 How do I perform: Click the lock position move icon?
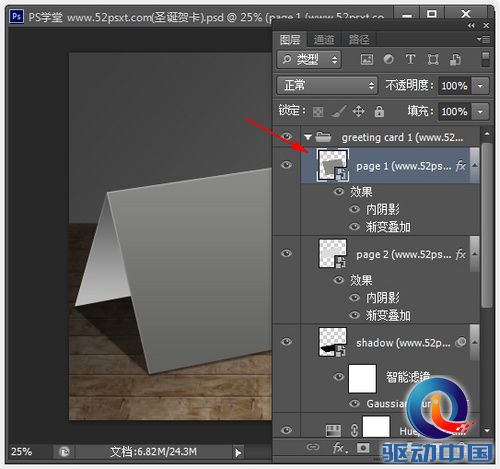pos(358,111)
